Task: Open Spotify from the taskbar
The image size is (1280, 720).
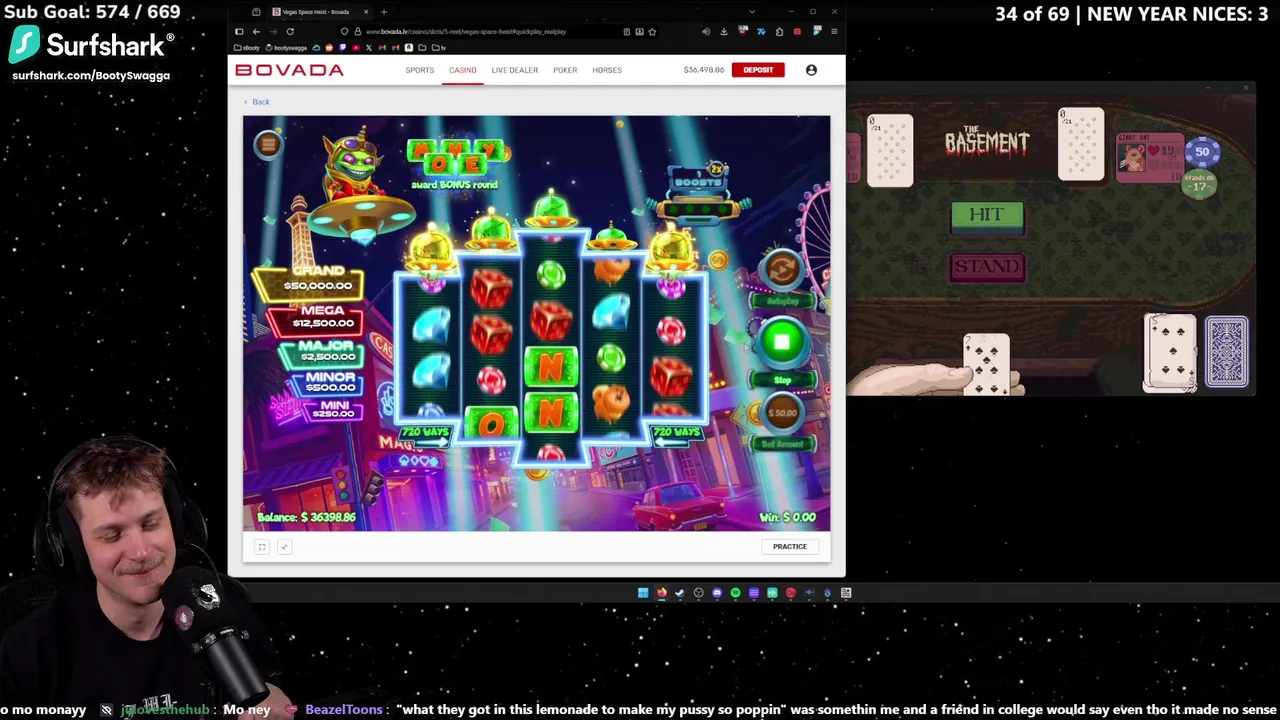Action: pos(735,593)
